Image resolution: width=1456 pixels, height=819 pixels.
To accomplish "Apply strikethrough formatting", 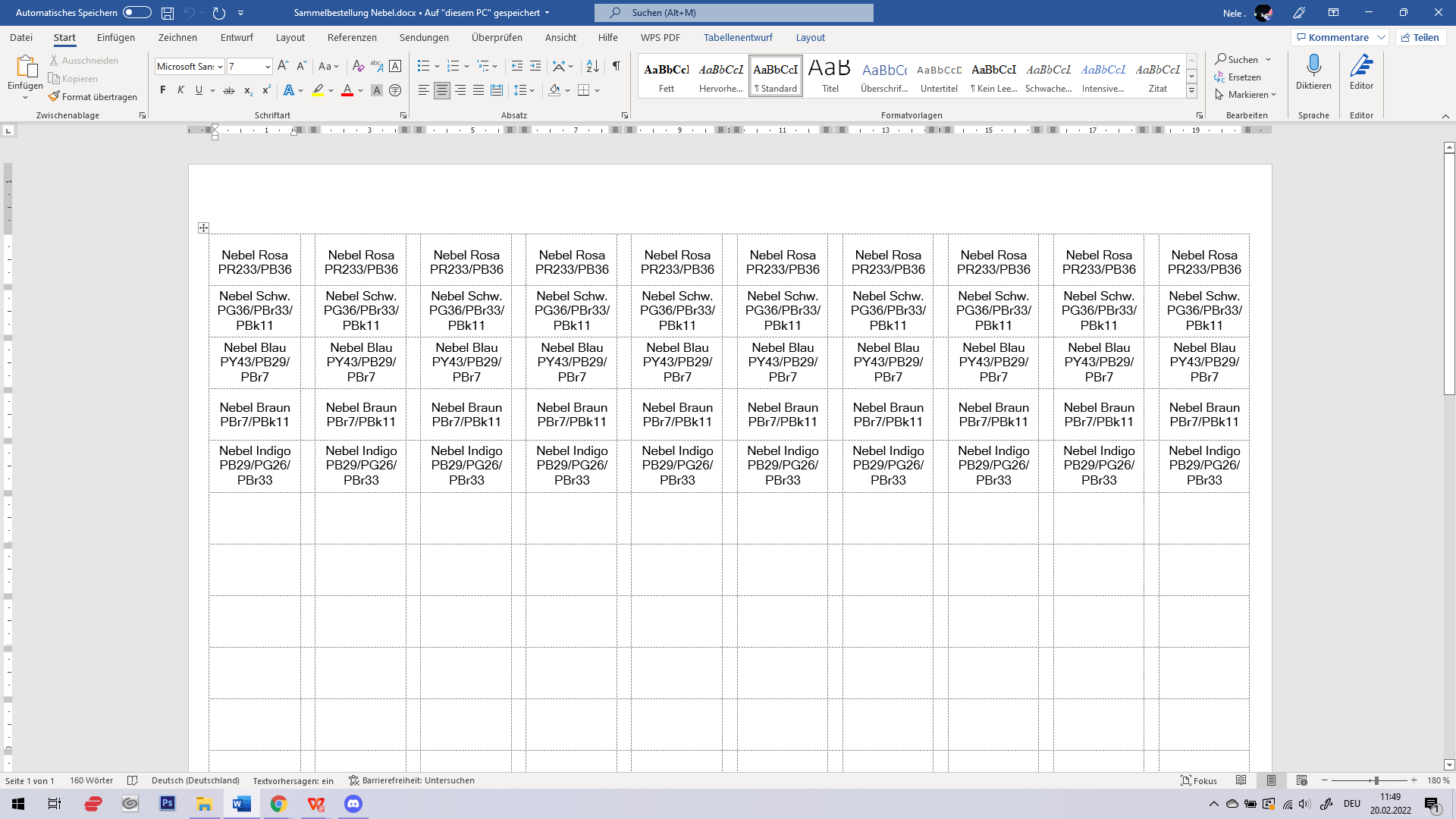I will [x=229, y=90].
